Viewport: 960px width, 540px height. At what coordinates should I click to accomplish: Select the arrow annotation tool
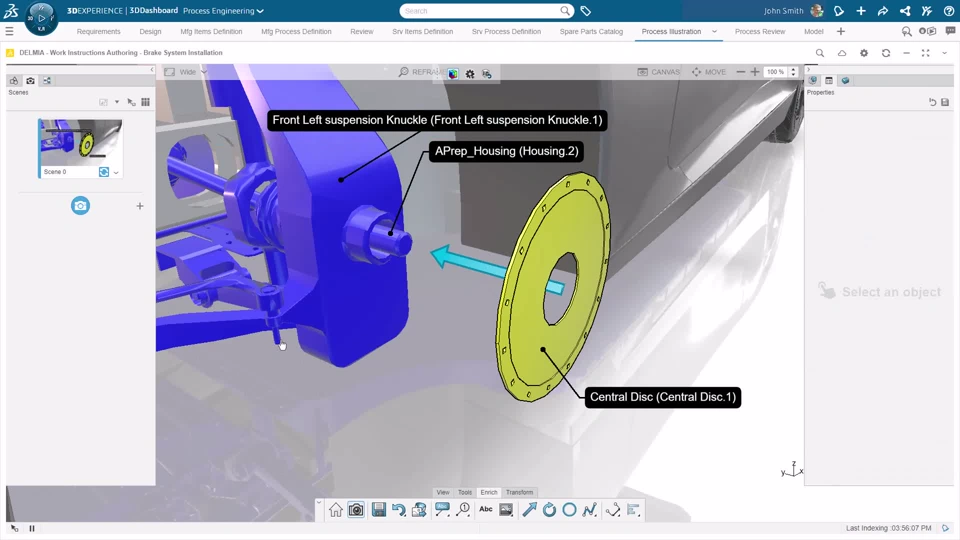click(x=529, y=510)
